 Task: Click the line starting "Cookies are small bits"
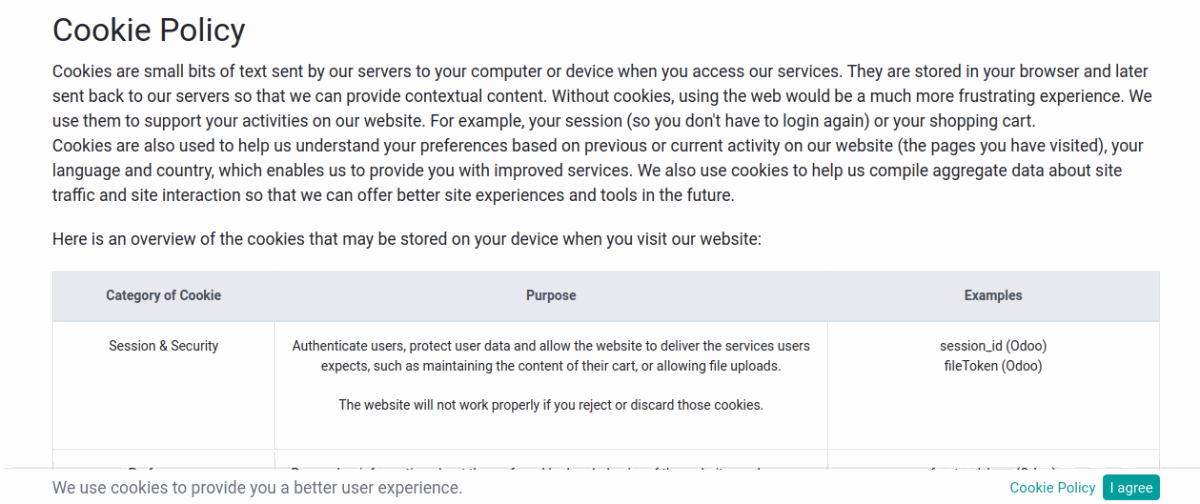point(600,72)
